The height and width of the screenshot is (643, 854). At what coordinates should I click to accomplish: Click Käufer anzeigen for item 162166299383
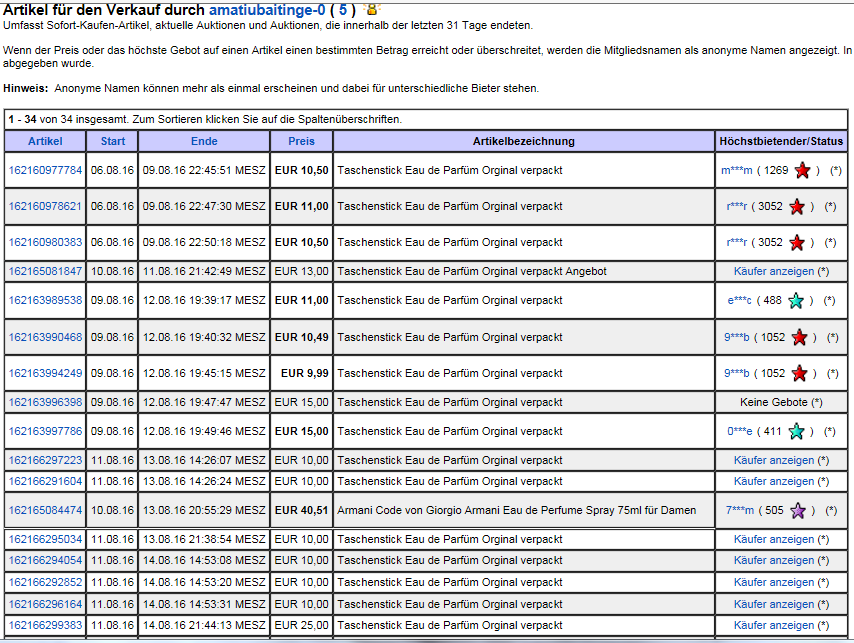coord(773,625)
